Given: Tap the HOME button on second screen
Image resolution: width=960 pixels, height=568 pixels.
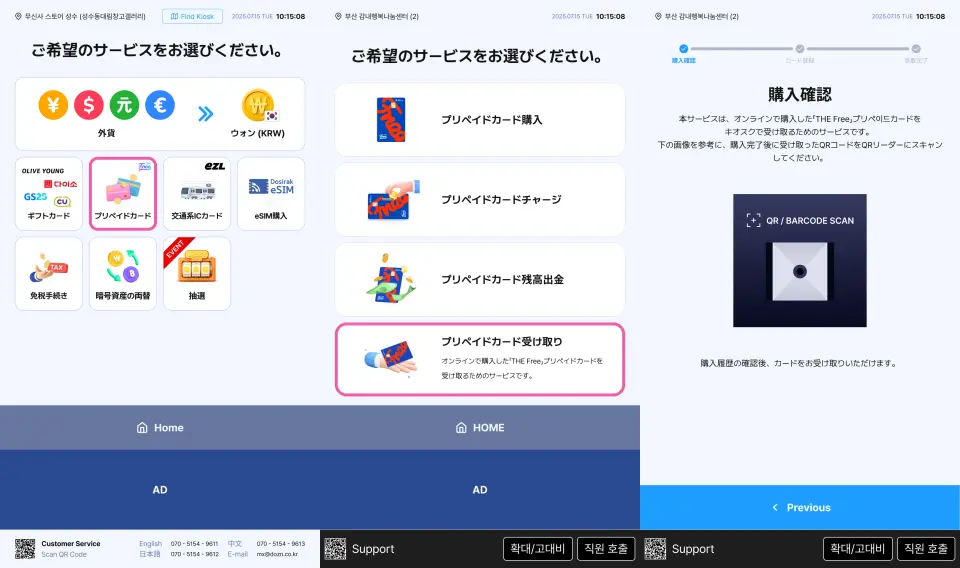Looking at the screenshot, I should pyautogui.click(x=480, y=427).
